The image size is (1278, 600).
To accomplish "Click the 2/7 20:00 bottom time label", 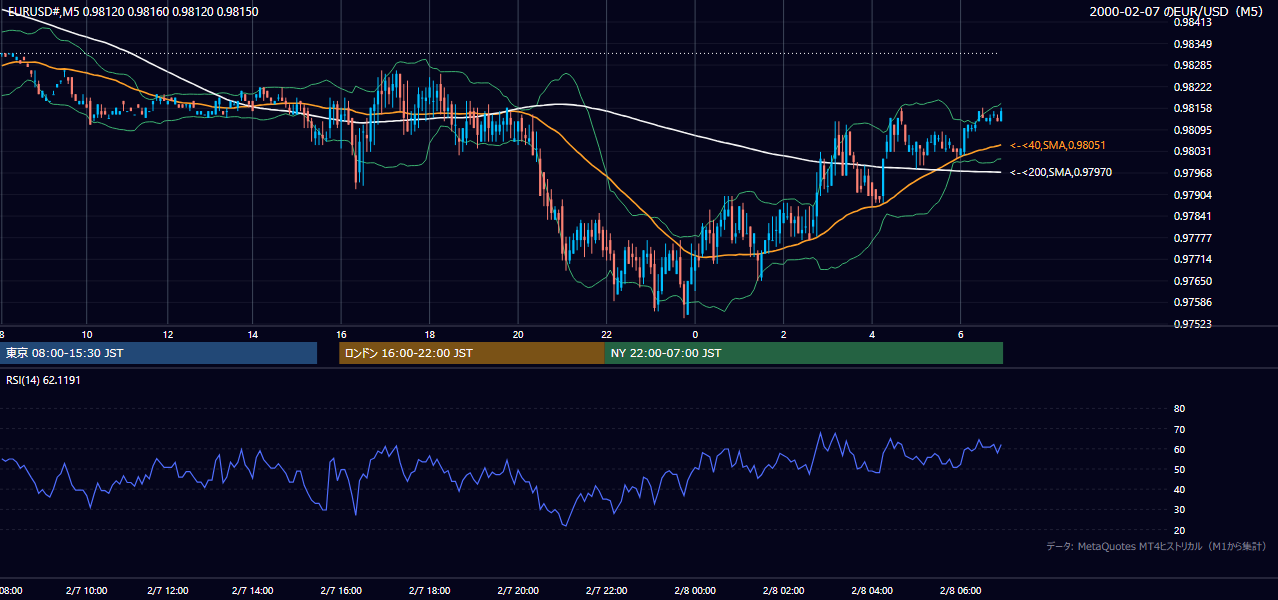I will [x=520, y=590].
